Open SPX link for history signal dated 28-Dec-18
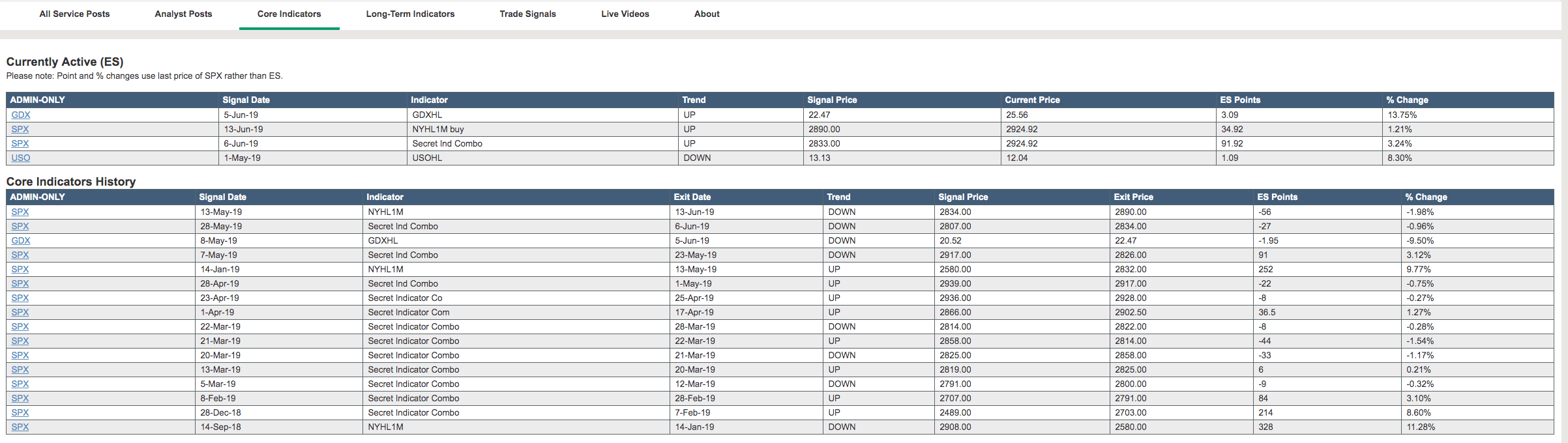This screenshot has height=443, width=1568. click(x=20, y=412)
